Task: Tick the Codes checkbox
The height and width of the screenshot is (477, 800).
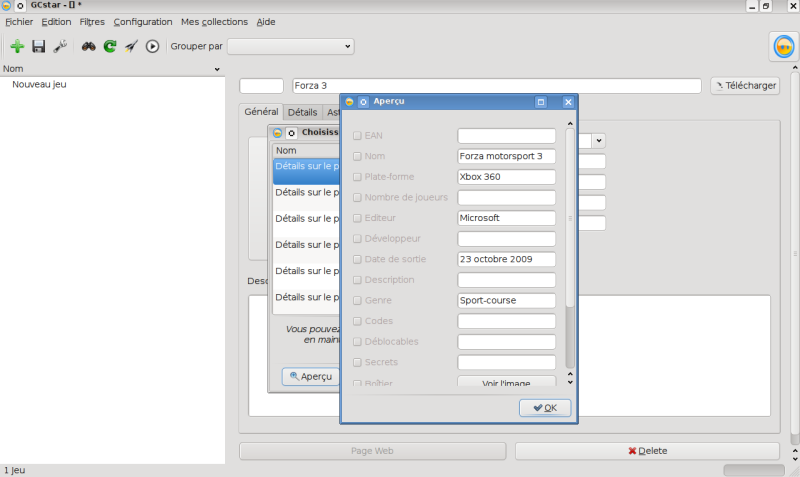Action: [357, 321]
